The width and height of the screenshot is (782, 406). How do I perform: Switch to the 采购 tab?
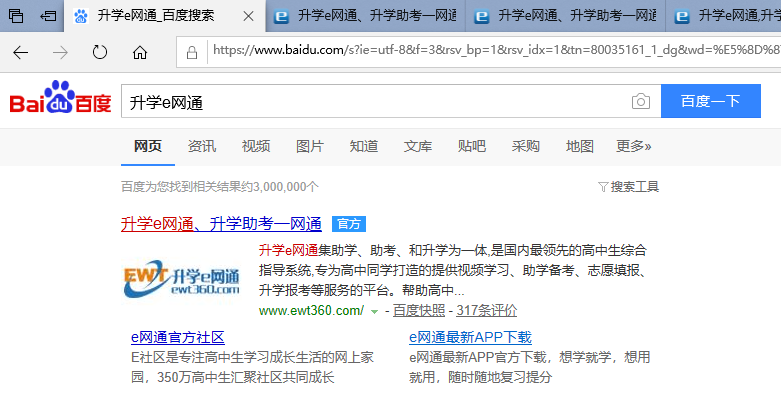[526, 146]
